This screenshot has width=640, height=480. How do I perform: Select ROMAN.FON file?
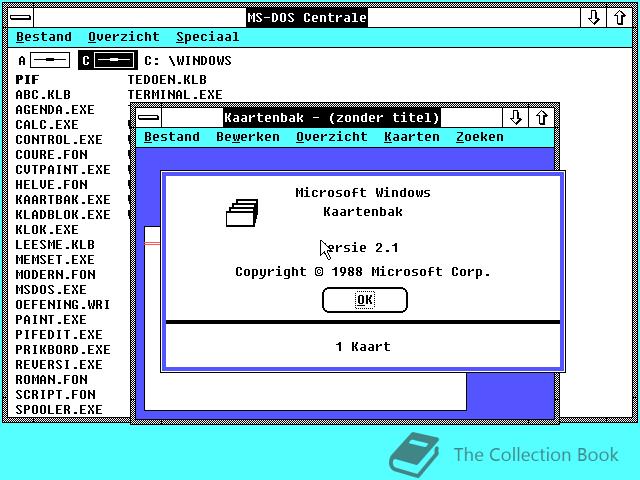pyautogui.click(x=51, y=380)
